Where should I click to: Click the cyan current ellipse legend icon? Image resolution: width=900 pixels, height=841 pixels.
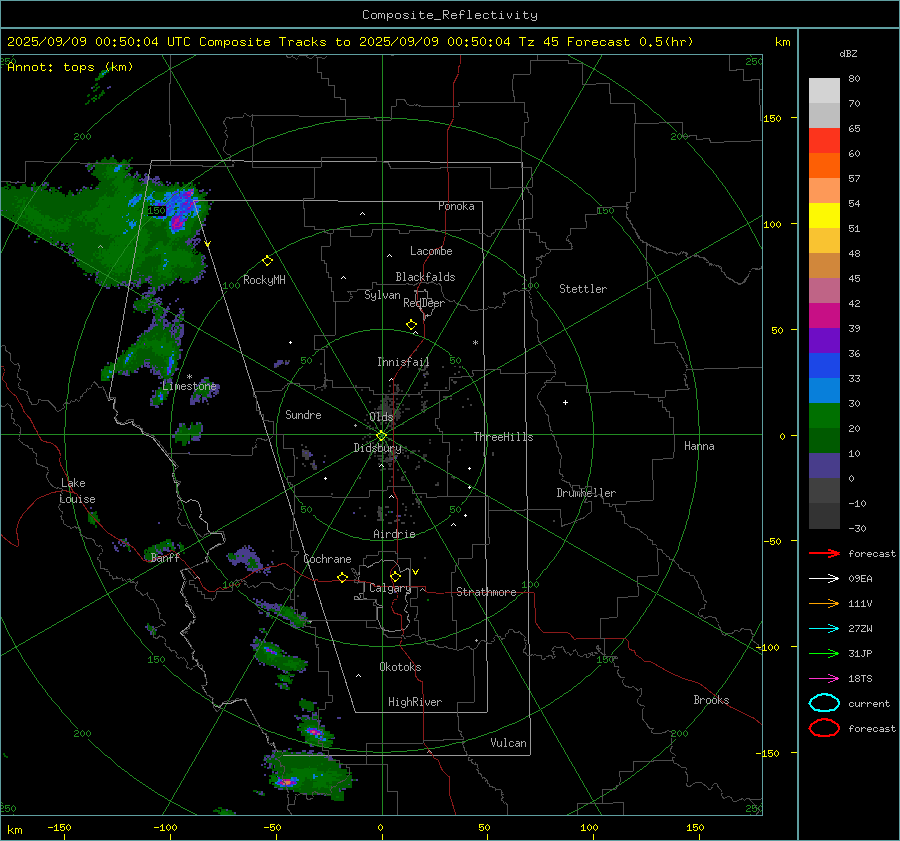point(824,703)
